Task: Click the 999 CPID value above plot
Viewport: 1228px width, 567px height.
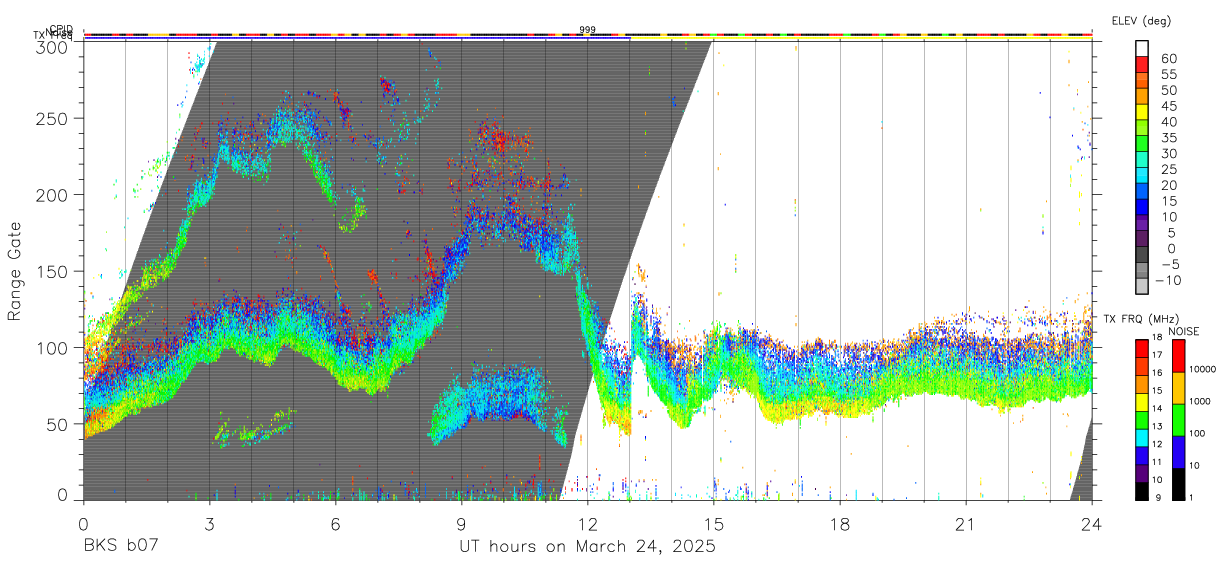Action: pyautogui.click(x=587, y=30)
